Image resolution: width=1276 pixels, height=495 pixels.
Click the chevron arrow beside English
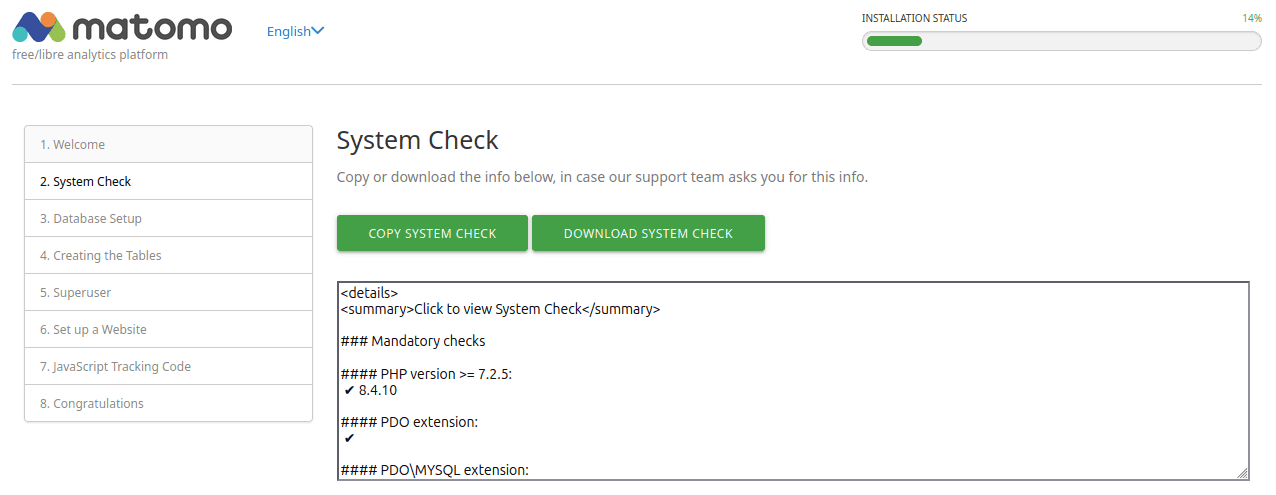click(318, 31)
